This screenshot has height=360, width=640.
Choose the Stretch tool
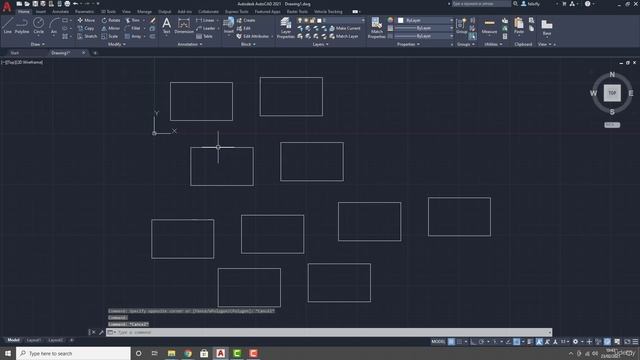click(87, 36)
